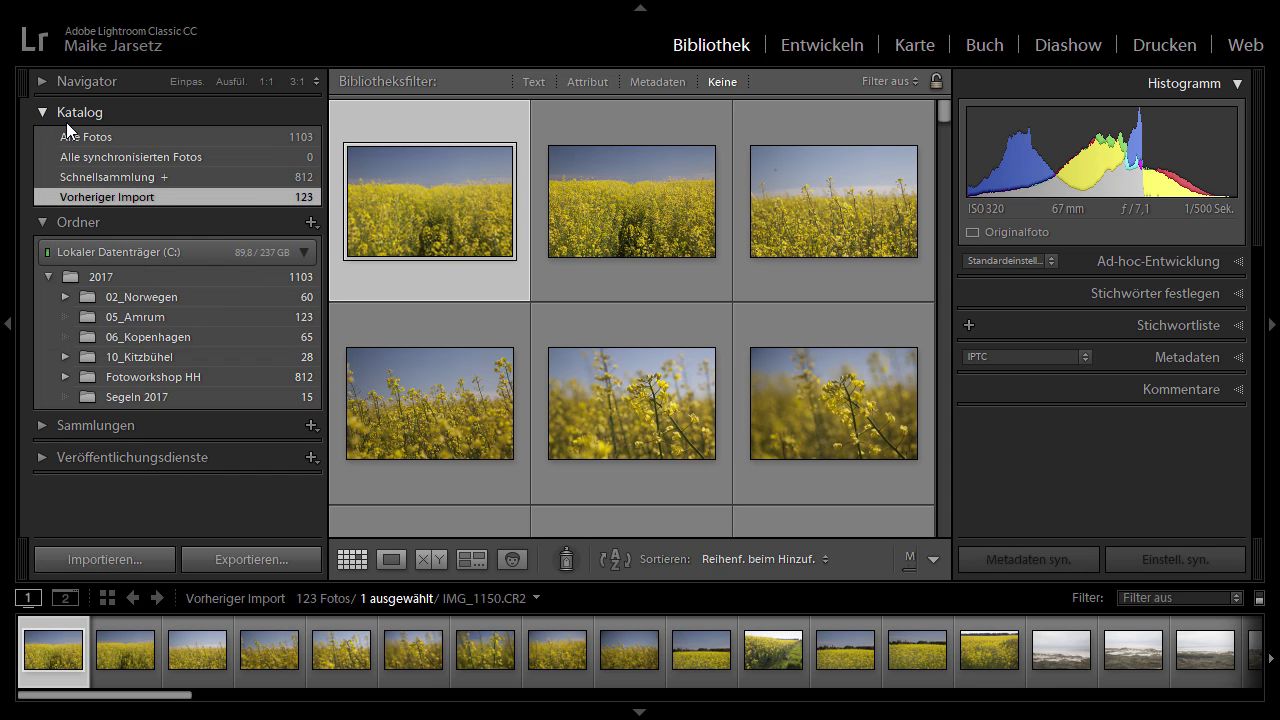
Task: Click the Importieren... button
Action: tap(105, 559)
